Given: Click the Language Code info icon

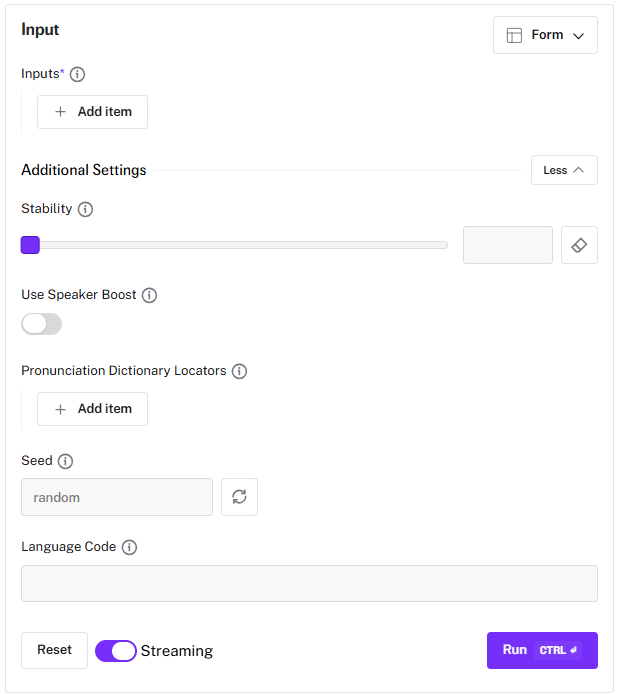Looking at the screenshot, I should pos(129,547).
